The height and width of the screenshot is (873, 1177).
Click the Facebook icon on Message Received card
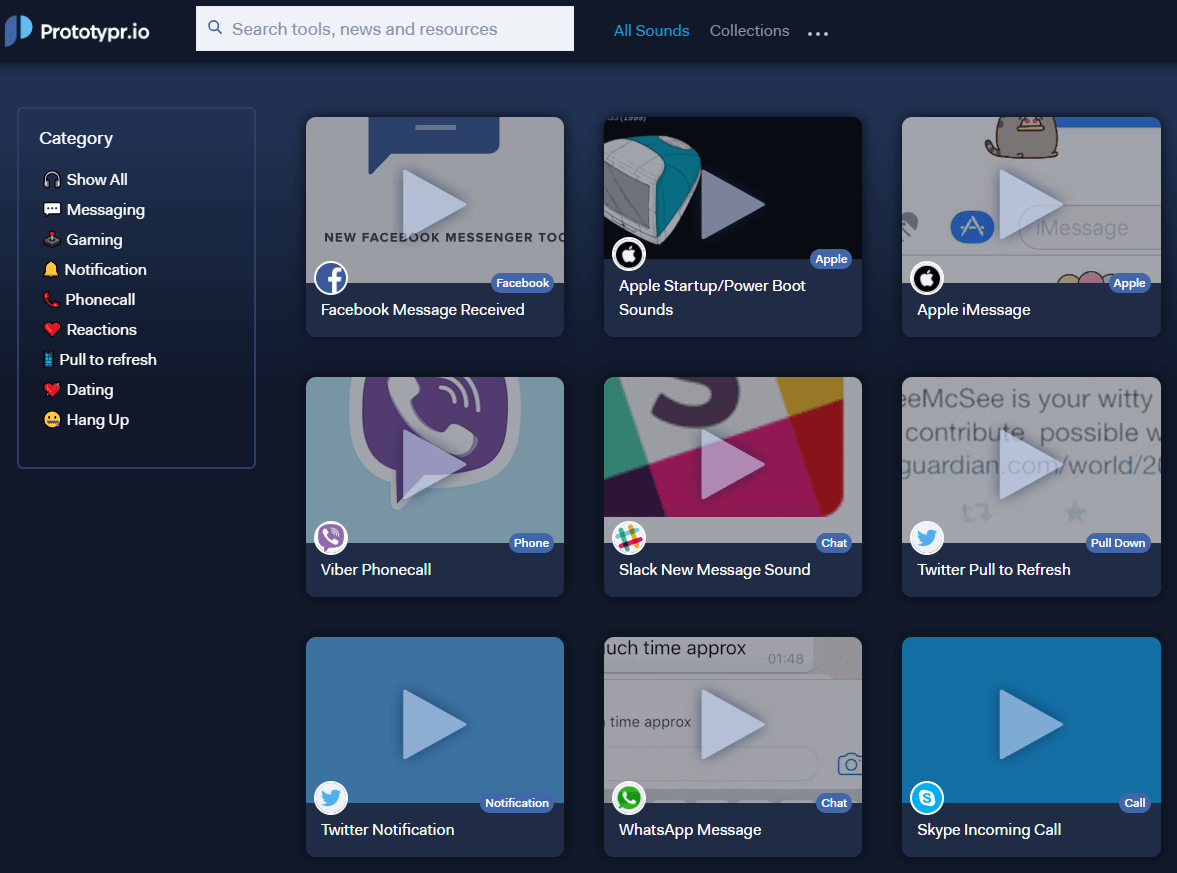[x=331, y=278]
